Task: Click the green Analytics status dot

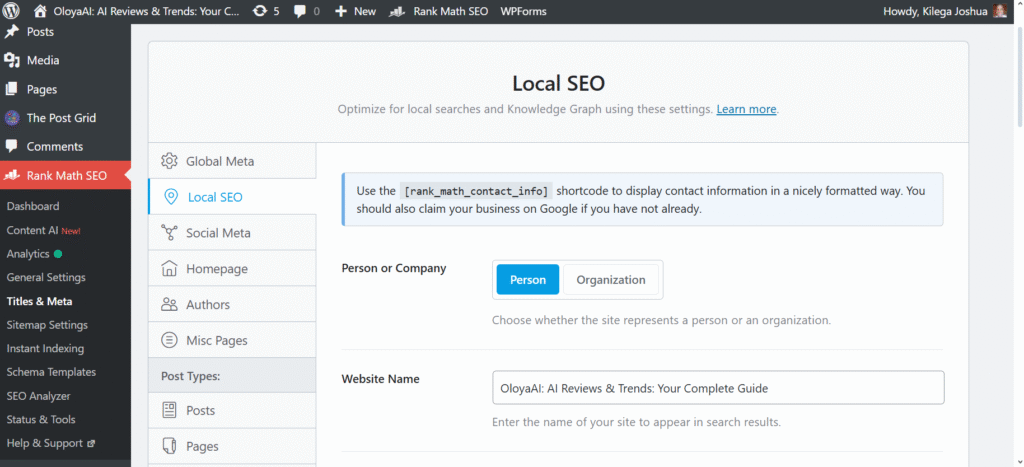Action: (58, 253)
